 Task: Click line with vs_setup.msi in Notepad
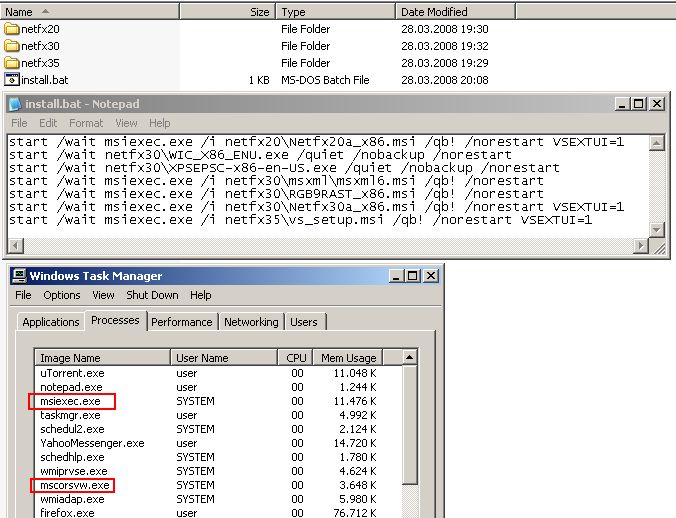click(x=300, y=220)
